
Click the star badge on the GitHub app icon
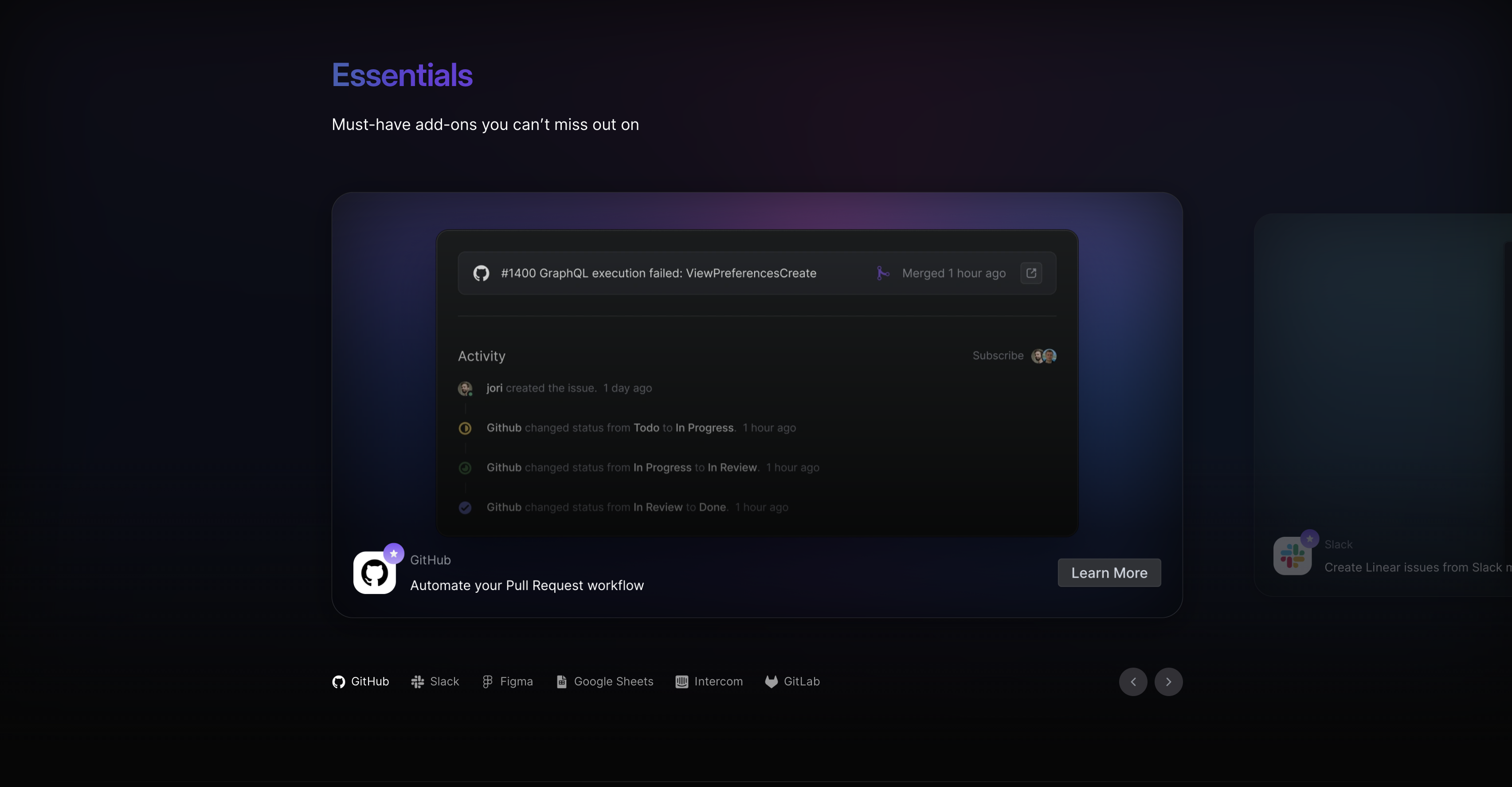[x=394, y=553]
